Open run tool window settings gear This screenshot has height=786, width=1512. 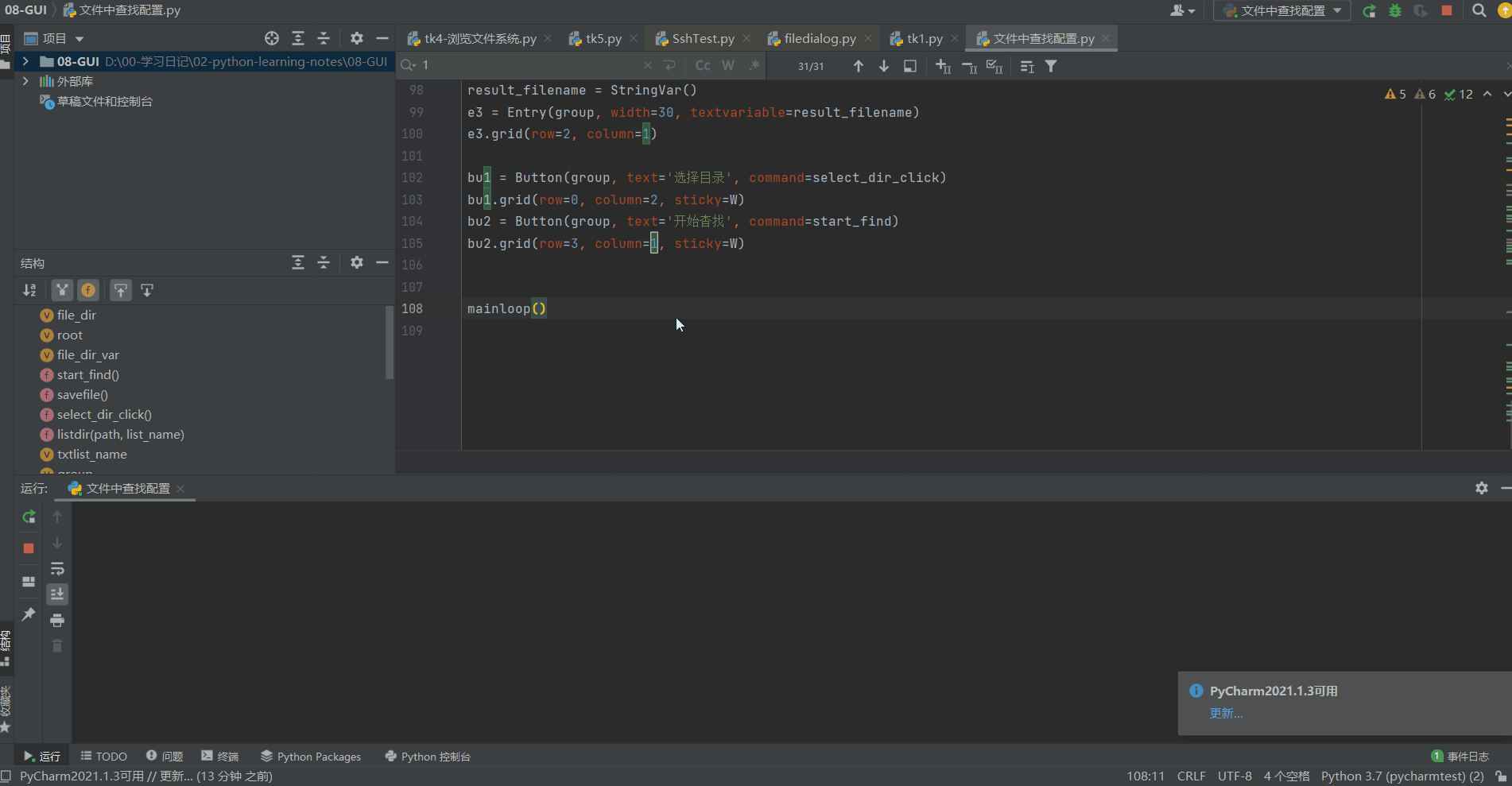pos(1482,488)
